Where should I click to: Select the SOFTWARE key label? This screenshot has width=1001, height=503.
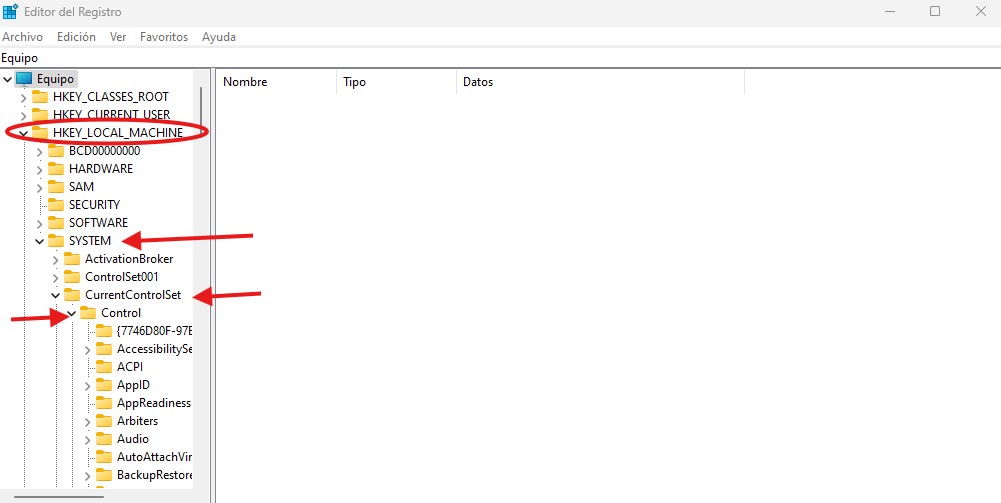[98, 223]
